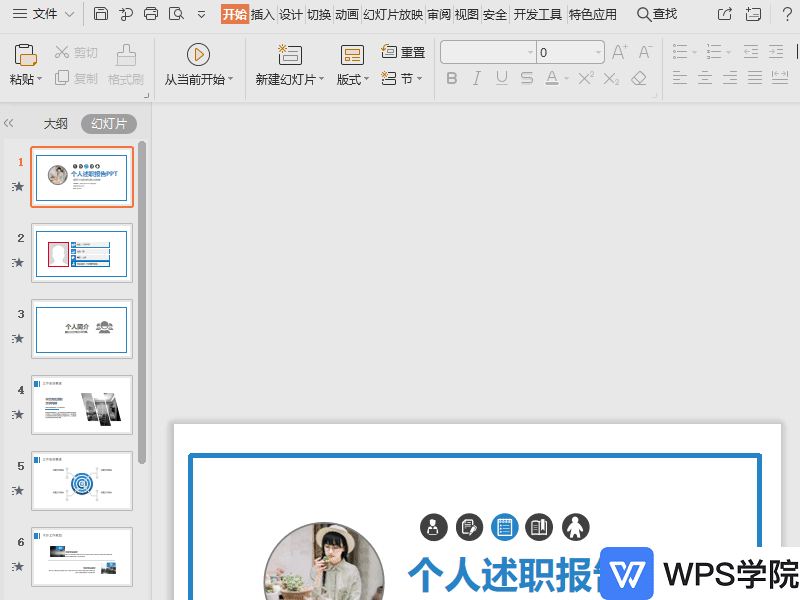
Task: Click the Print icon in the quick access bar
Action: click(151, 14)
